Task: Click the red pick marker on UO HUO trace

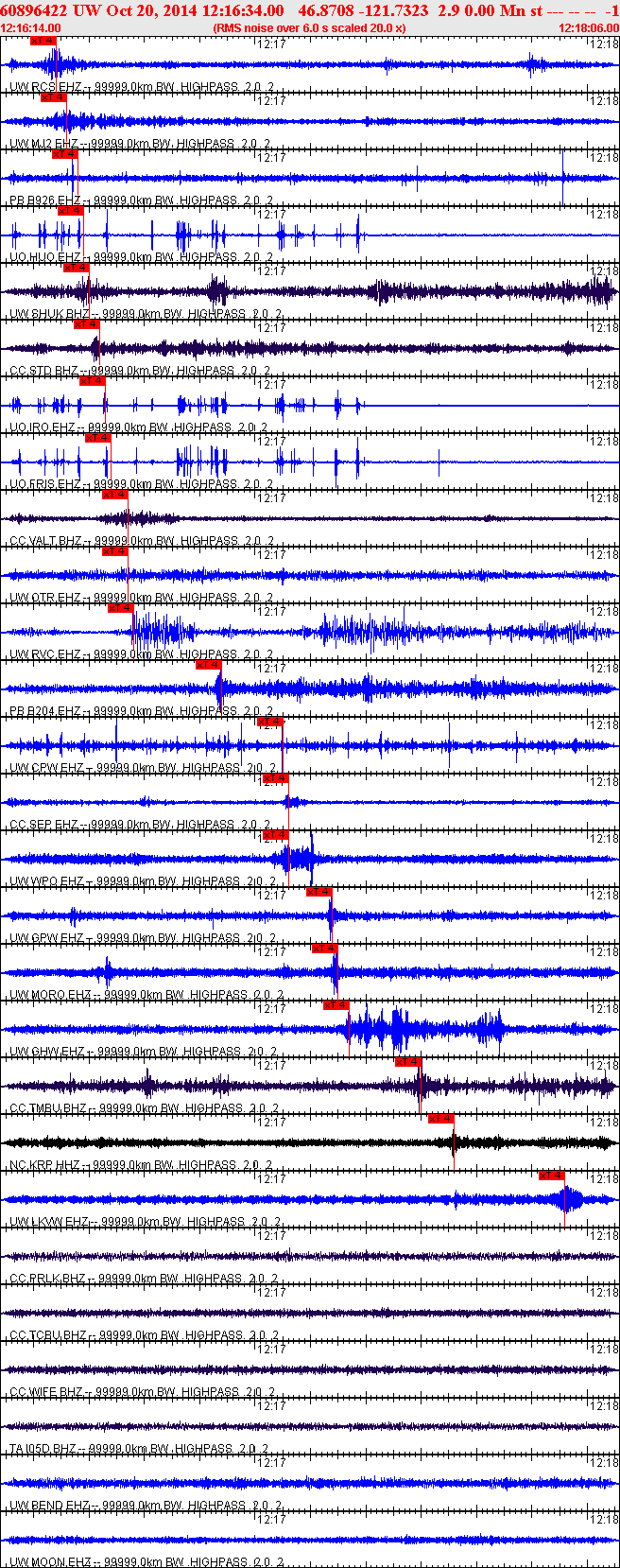Action: point(71,211)
